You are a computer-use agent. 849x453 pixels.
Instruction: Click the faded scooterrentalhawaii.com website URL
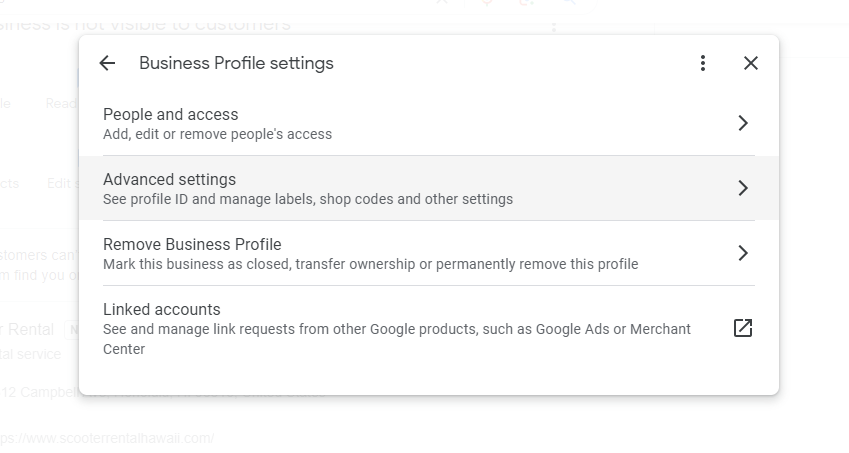107,438
